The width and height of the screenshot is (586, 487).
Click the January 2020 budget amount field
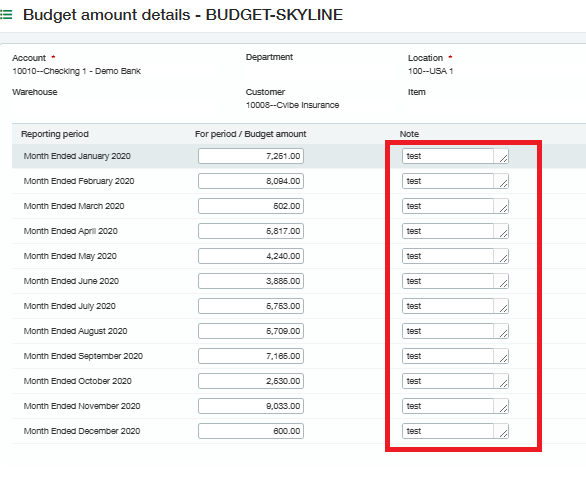pos(251,156)
